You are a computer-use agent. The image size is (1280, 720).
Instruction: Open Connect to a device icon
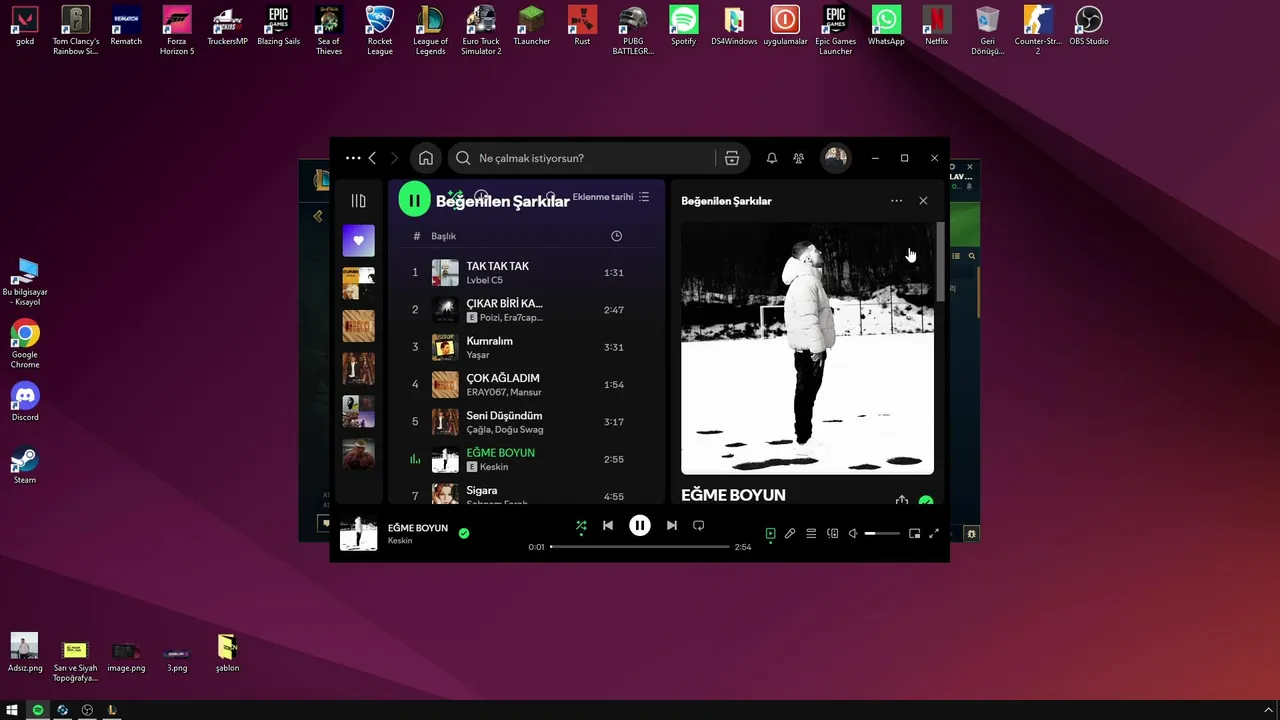(833, 534)
